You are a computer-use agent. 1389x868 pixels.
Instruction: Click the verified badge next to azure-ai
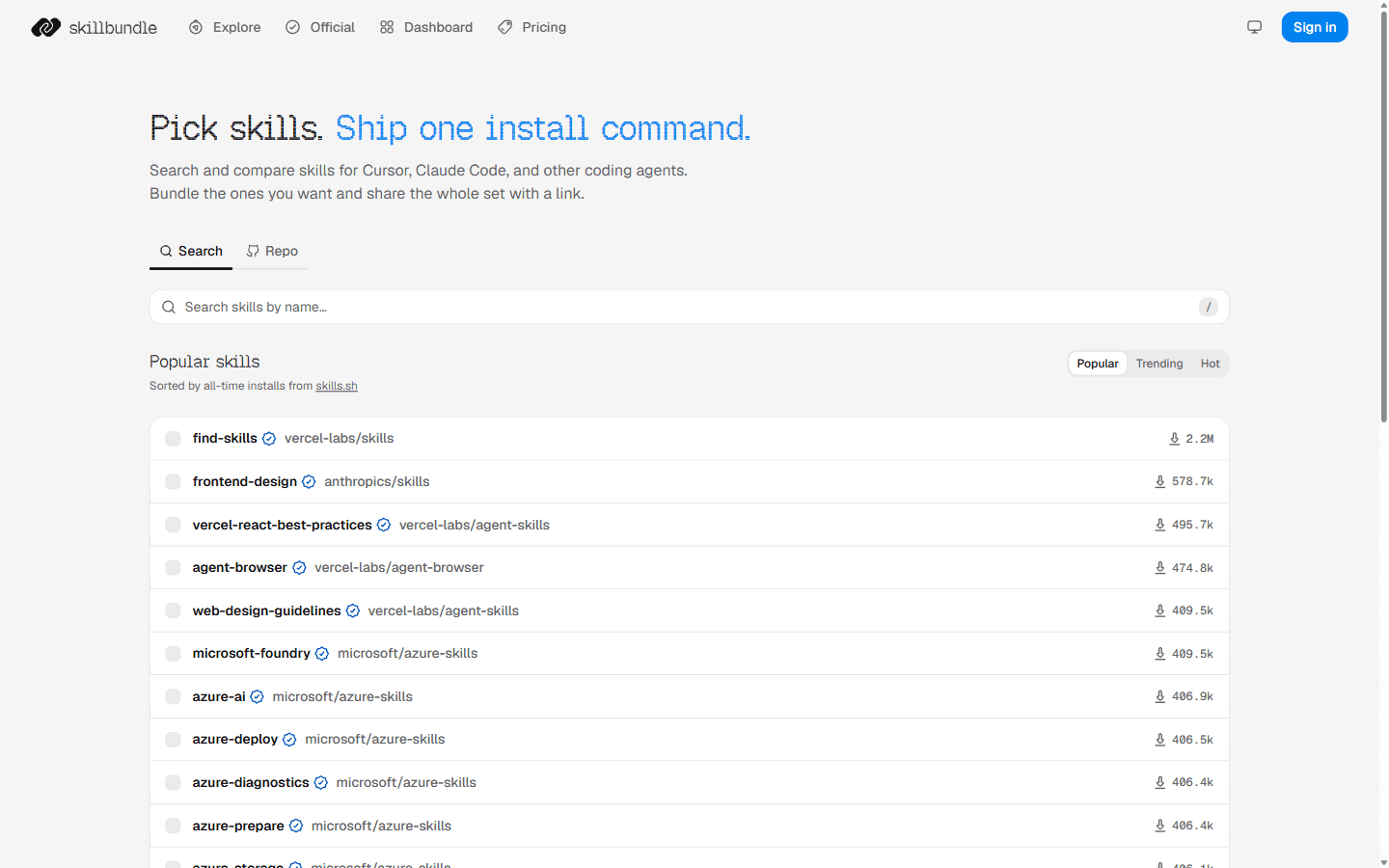click(x=258, y=696)
